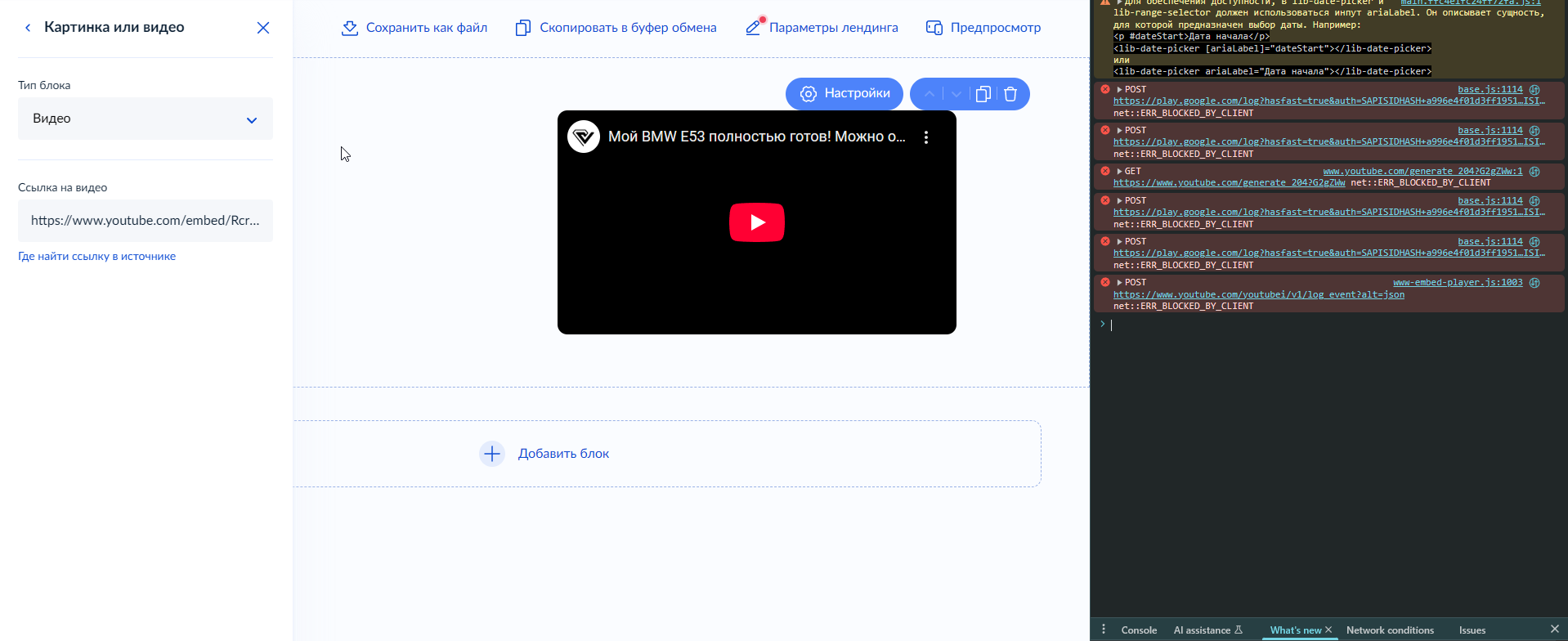Click net::ERR_BLOCKED_BY_CLIENT text in GET row
Image resolution: width=1568 pixels, height=641 pixels.
1421,183
